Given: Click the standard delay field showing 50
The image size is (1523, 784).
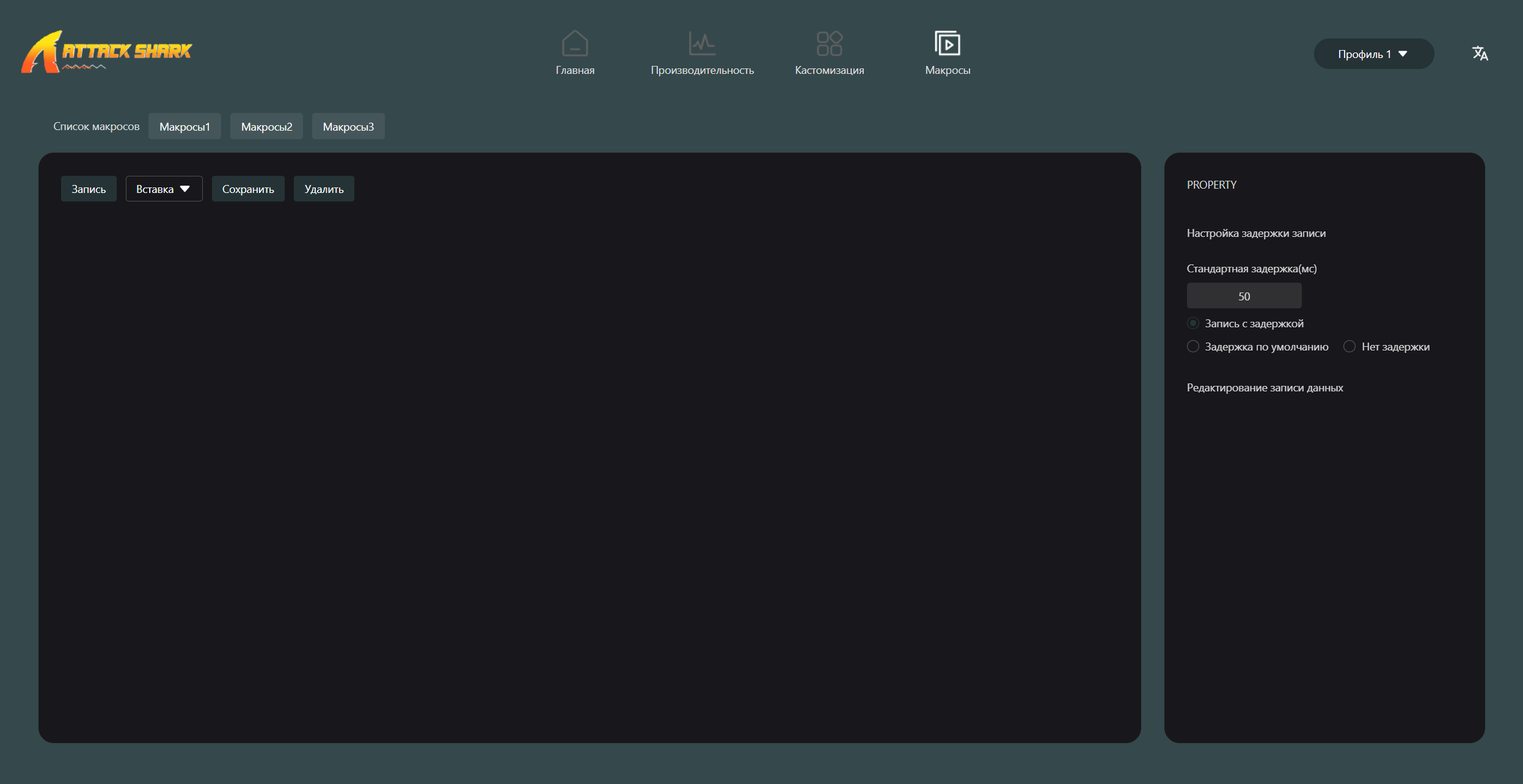Looking at the screenshot, I should (x=1244, y=296).
